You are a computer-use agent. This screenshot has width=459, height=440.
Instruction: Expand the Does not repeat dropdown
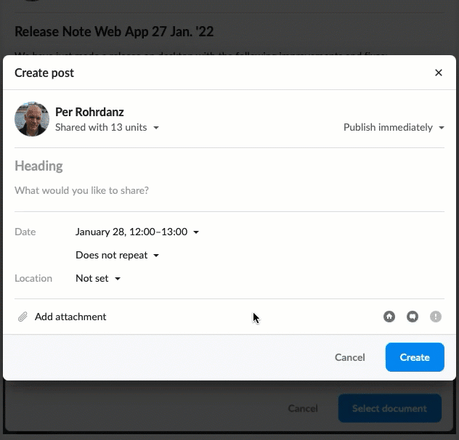click(x=117, y=255)
